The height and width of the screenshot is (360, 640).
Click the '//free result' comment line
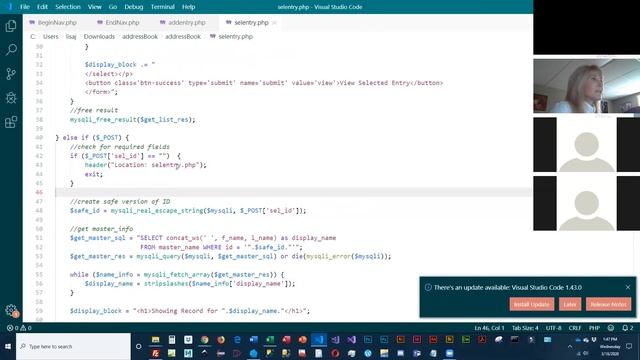(x=94, y=110)
